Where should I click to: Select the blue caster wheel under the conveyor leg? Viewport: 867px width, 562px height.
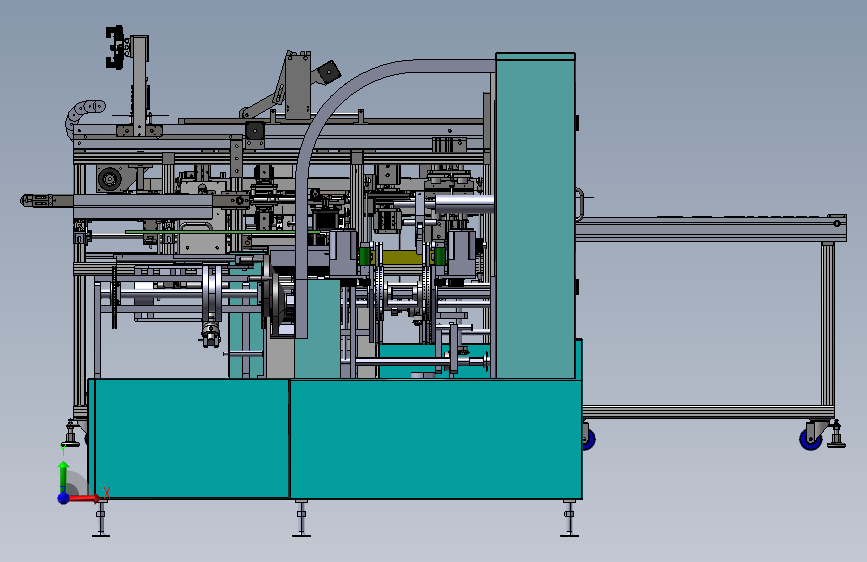[811, 439]
